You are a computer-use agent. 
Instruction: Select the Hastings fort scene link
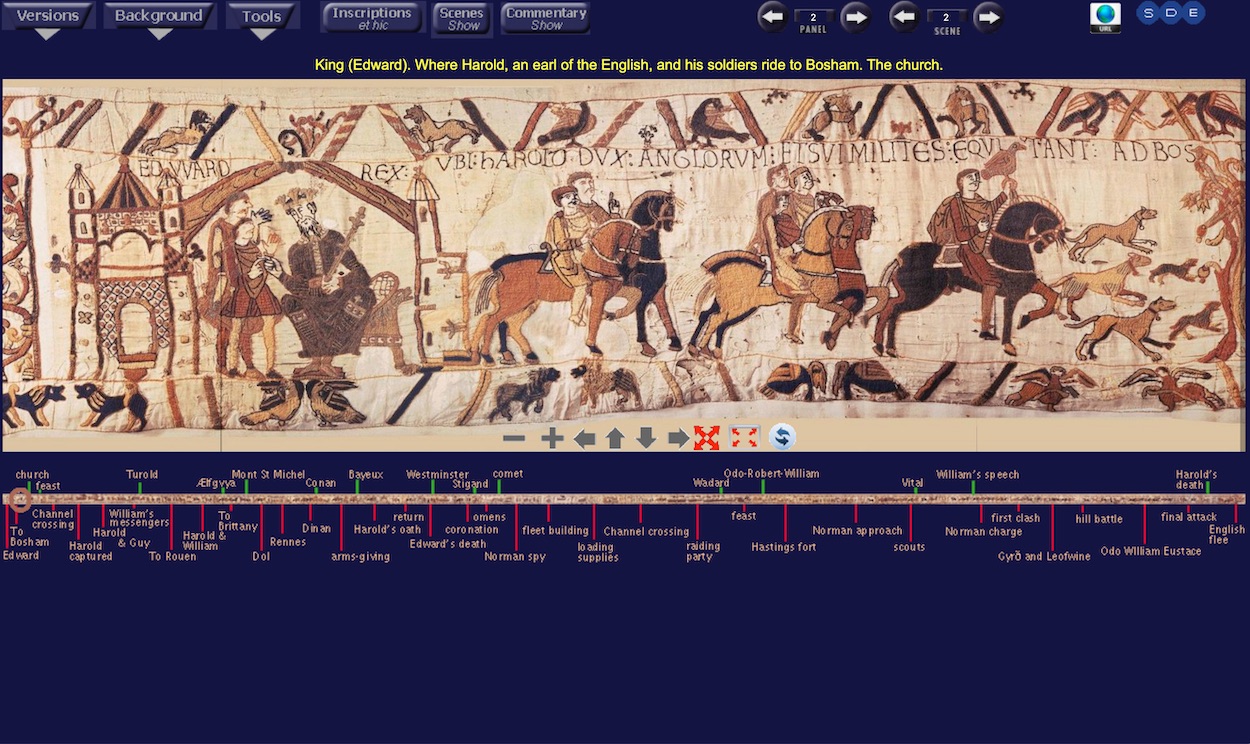point(784,547)
